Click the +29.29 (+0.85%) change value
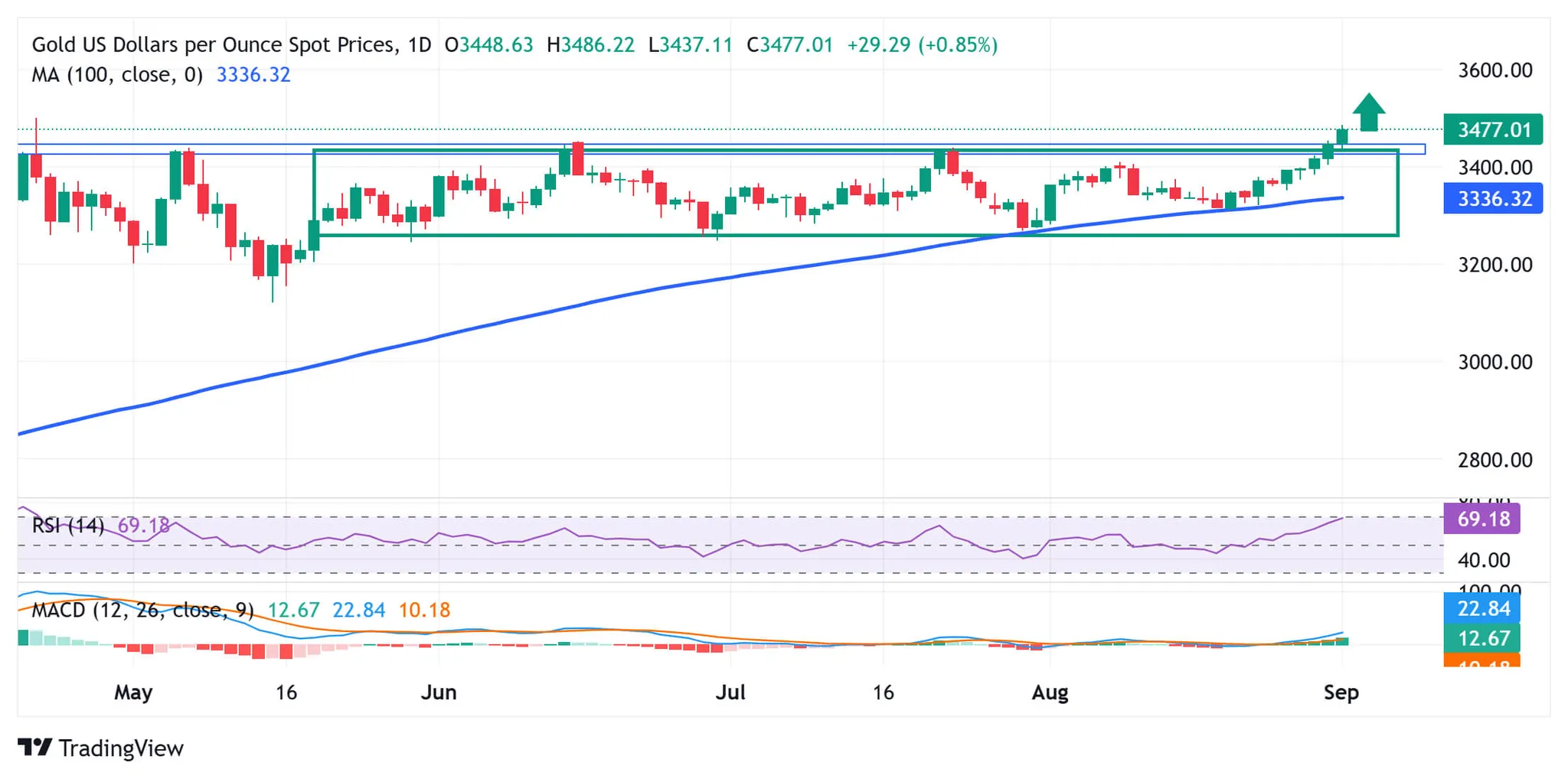The image size is (1568, 779). tap(918, 44)
